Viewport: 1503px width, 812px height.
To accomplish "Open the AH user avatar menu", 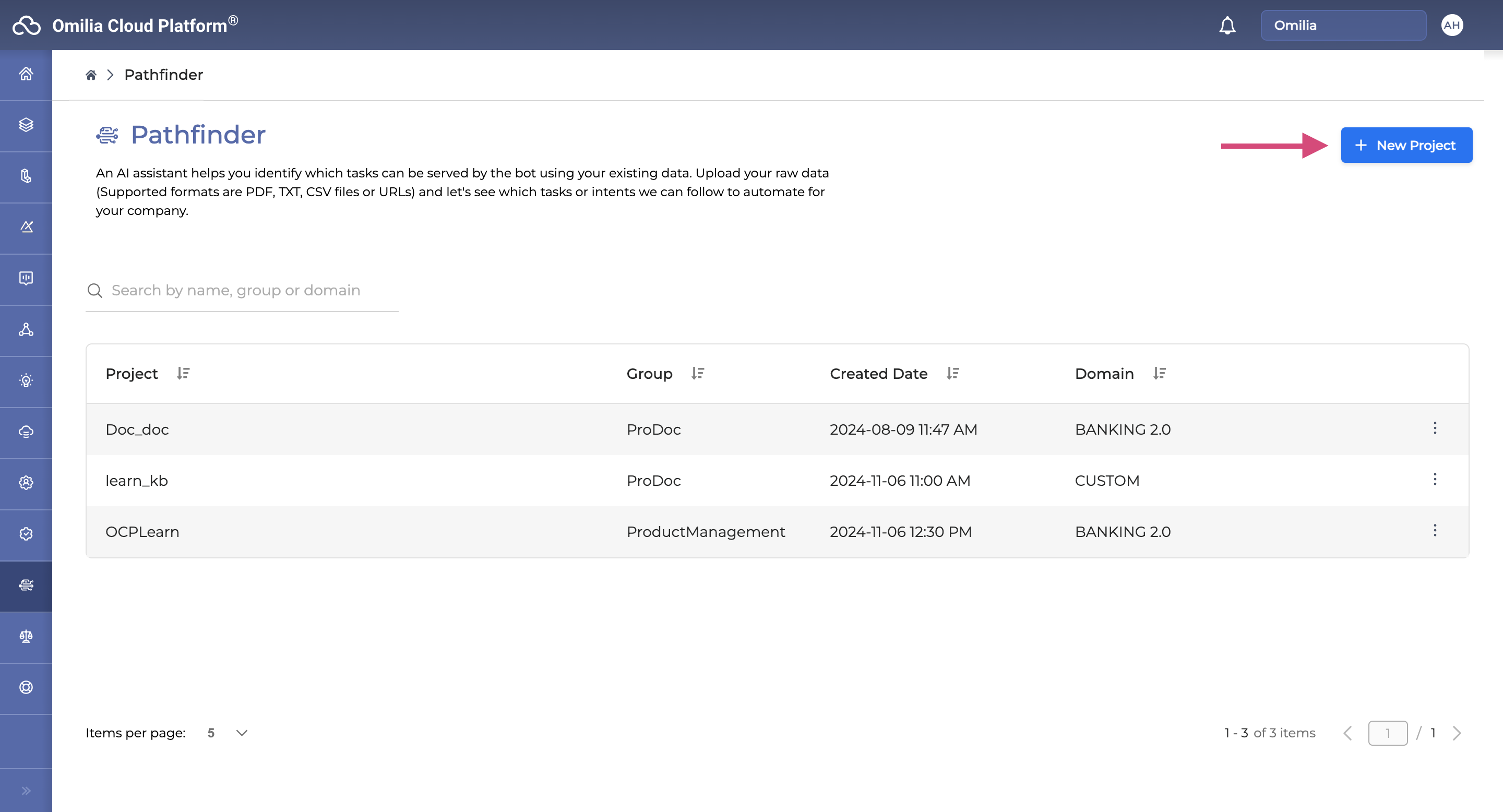I will pyautogui.click(x=1452, y=25).
